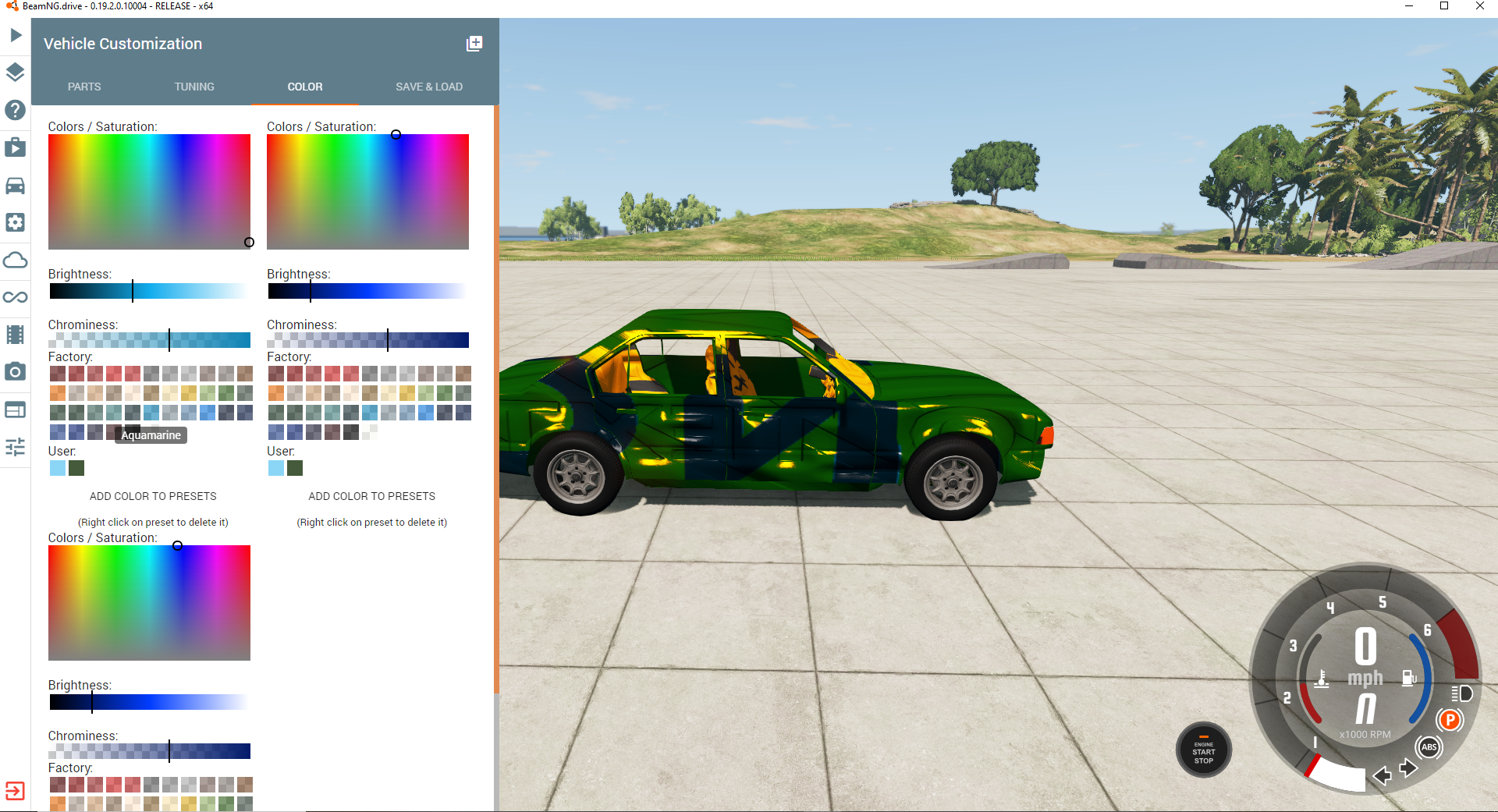Click ADD COLOR TO PRESETS in first palette
This screenshot has height=812, width=1498.
coord(153,496)
